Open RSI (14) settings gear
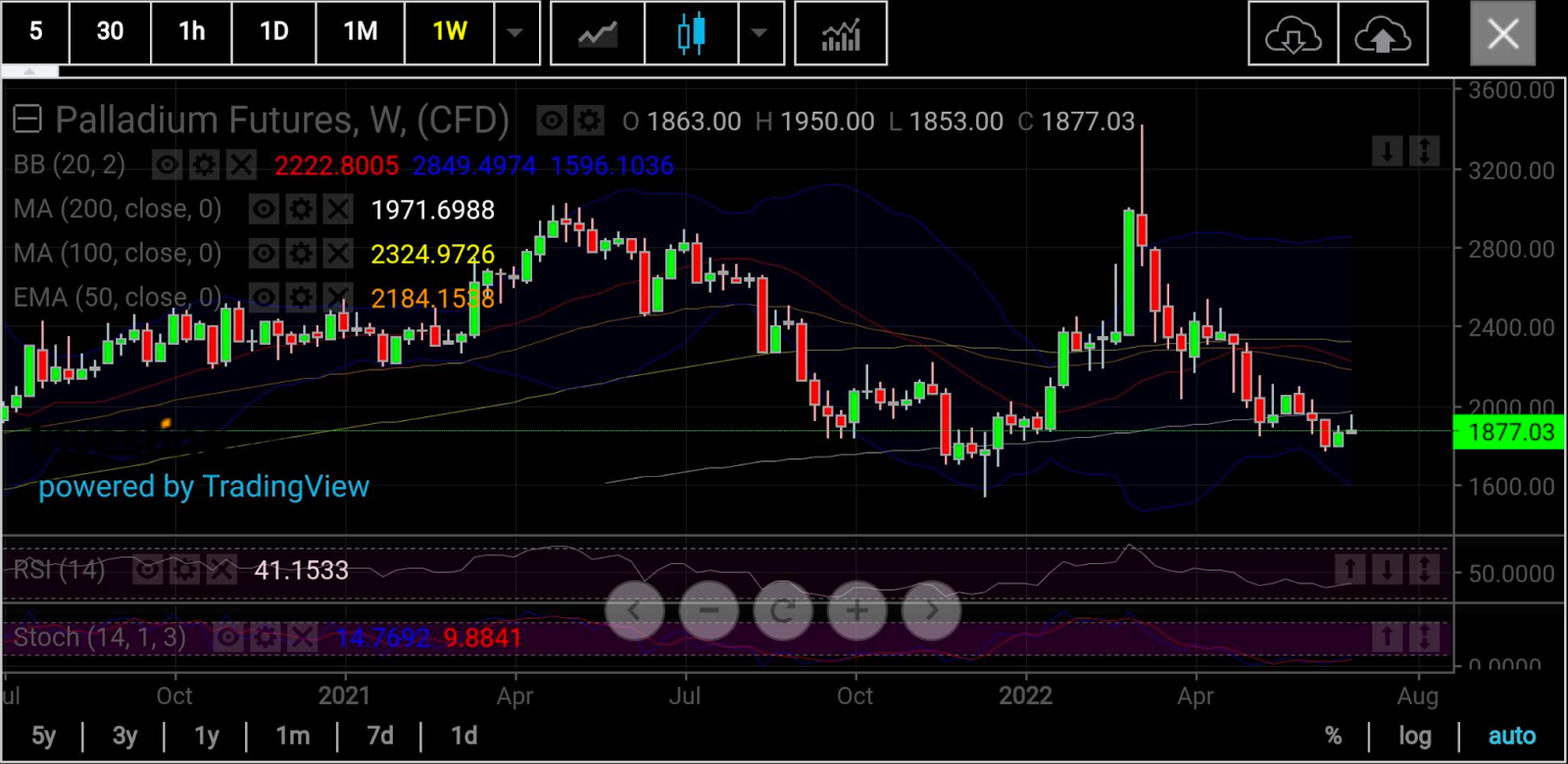 pyautogui.click(x=185, y=569)
